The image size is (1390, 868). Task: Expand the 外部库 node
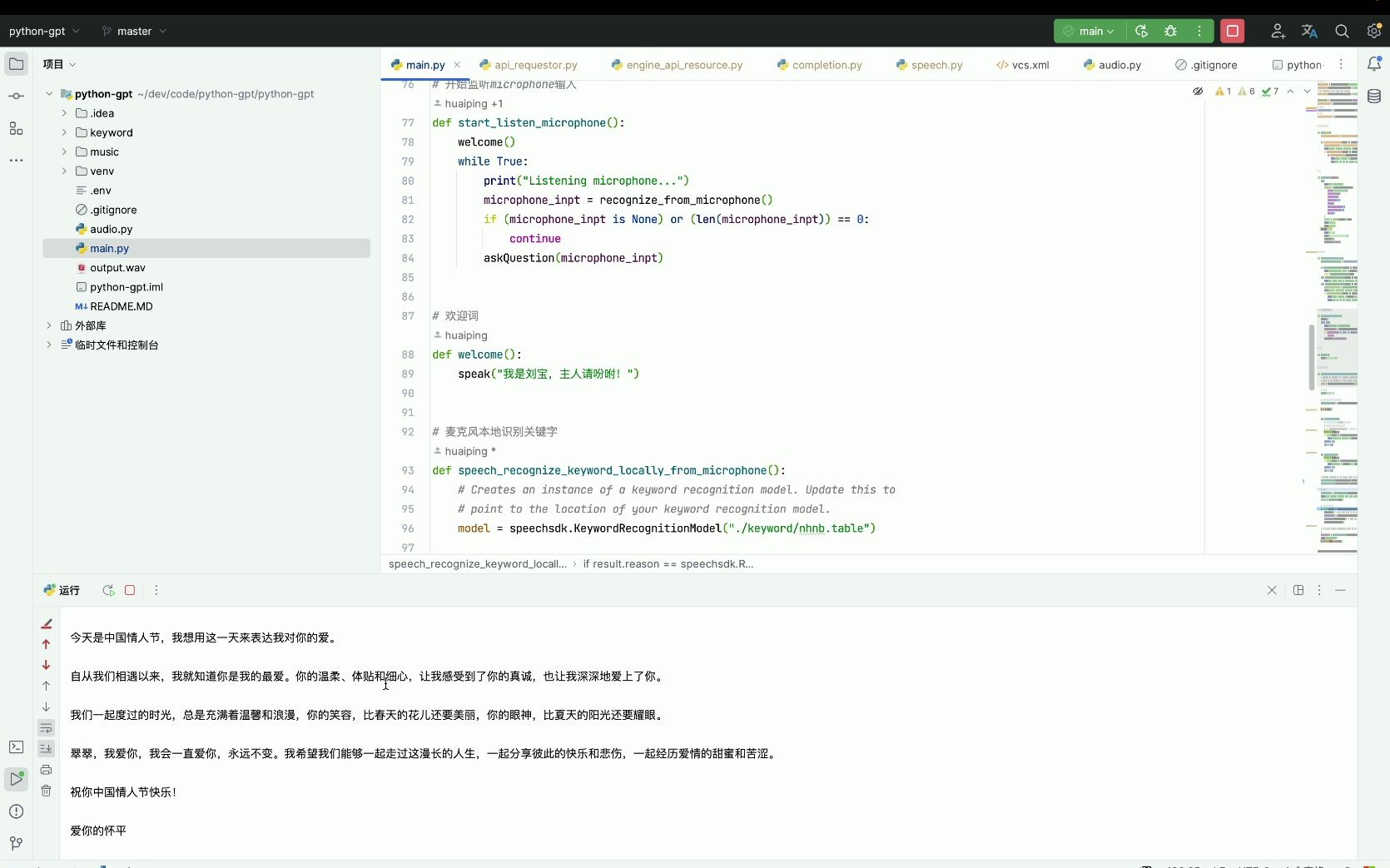pyautogui.click(x=49, y=325)
